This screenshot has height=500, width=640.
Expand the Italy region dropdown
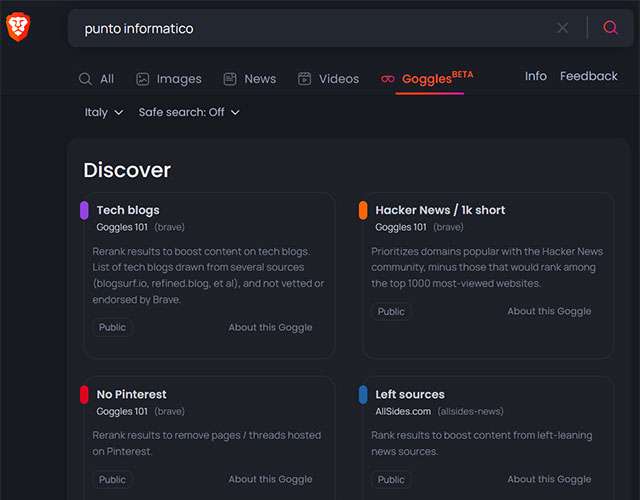pos(104,112)
